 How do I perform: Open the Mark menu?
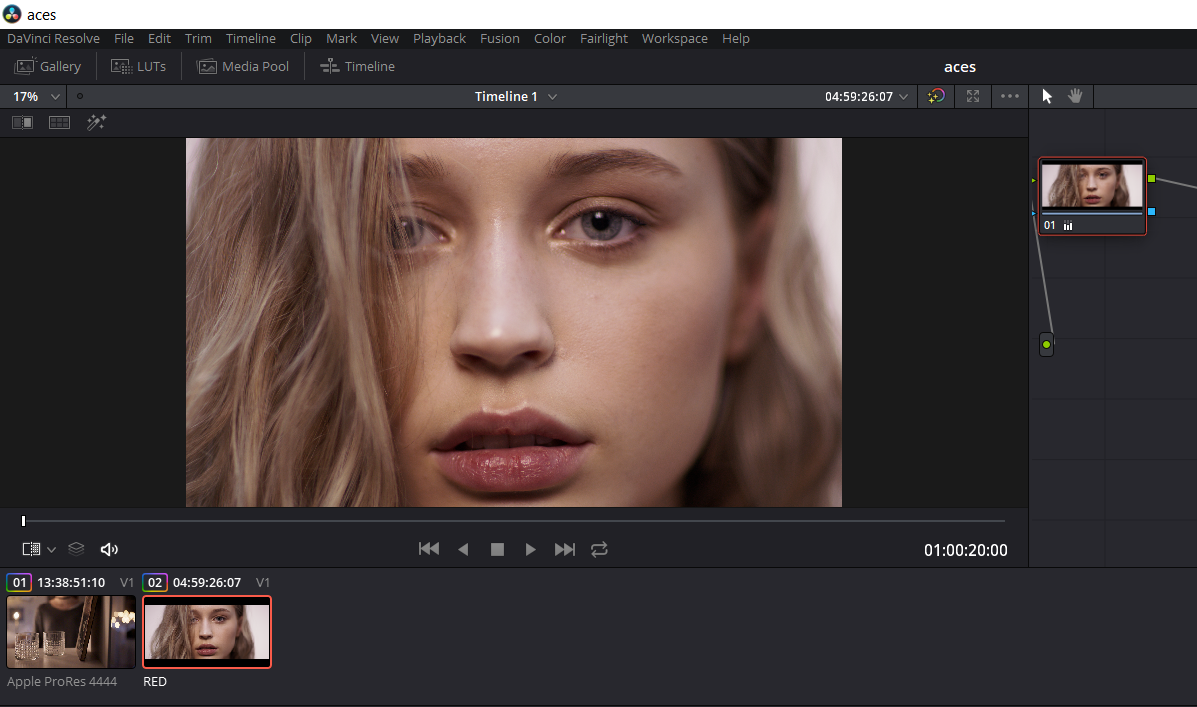(x=341, y=38)
